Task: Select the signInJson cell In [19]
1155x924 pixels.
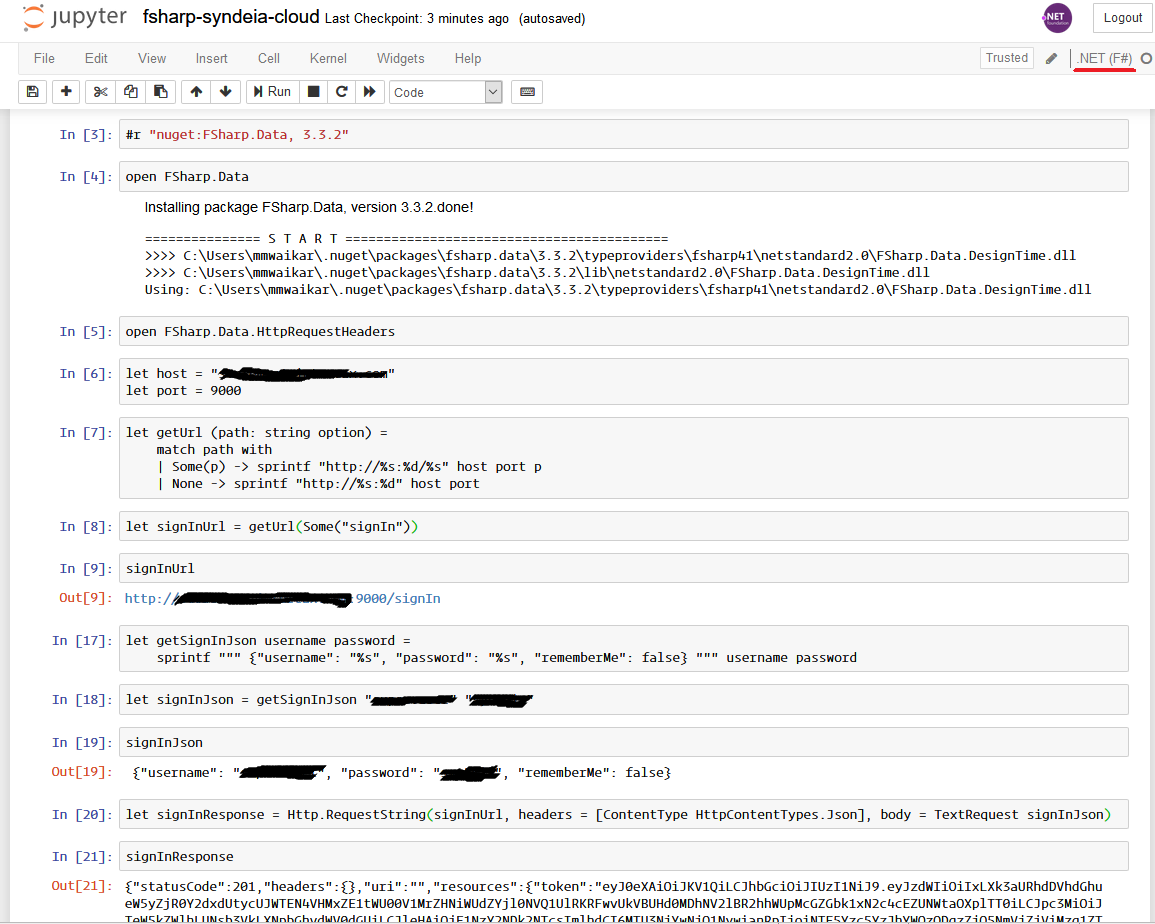Action: tap(623, 742)
